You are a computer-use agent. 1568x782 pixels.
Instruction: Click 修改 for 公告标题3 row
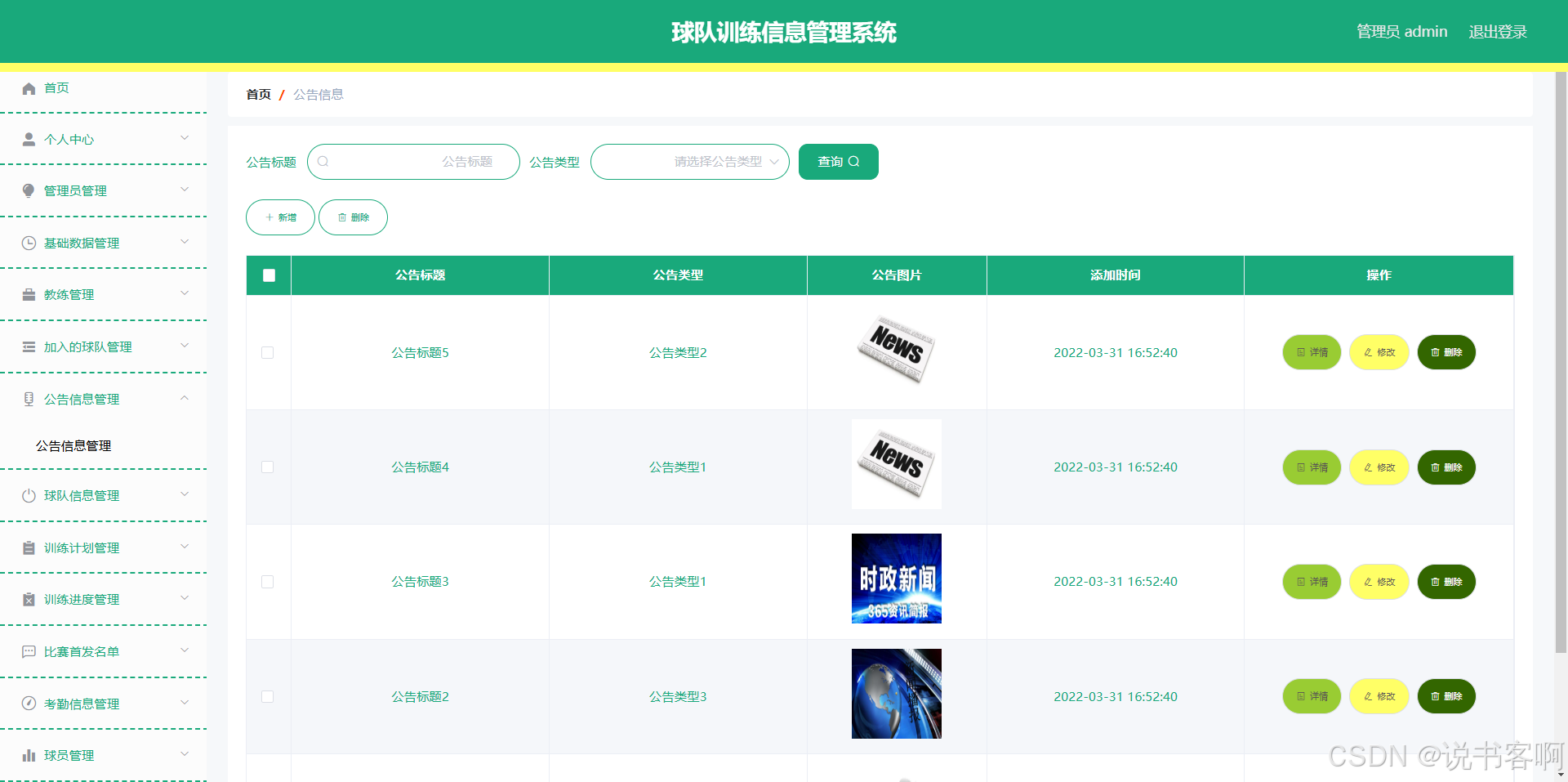click(1379, 582)
